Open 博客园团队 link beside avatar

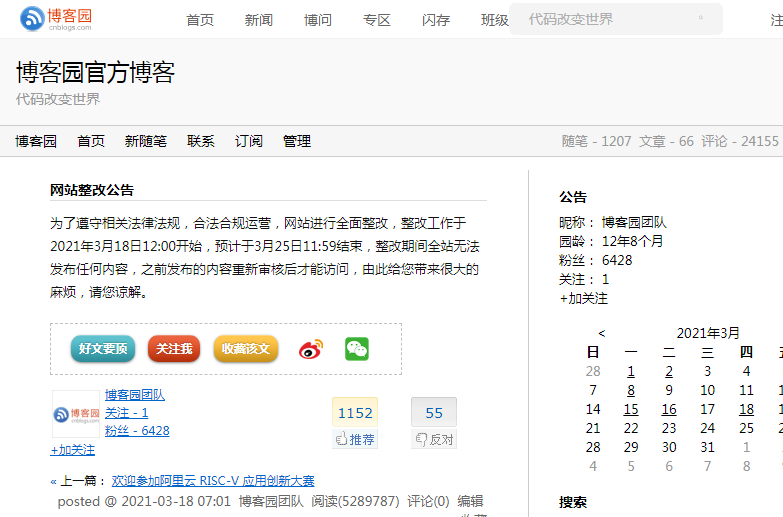[135, 395]
